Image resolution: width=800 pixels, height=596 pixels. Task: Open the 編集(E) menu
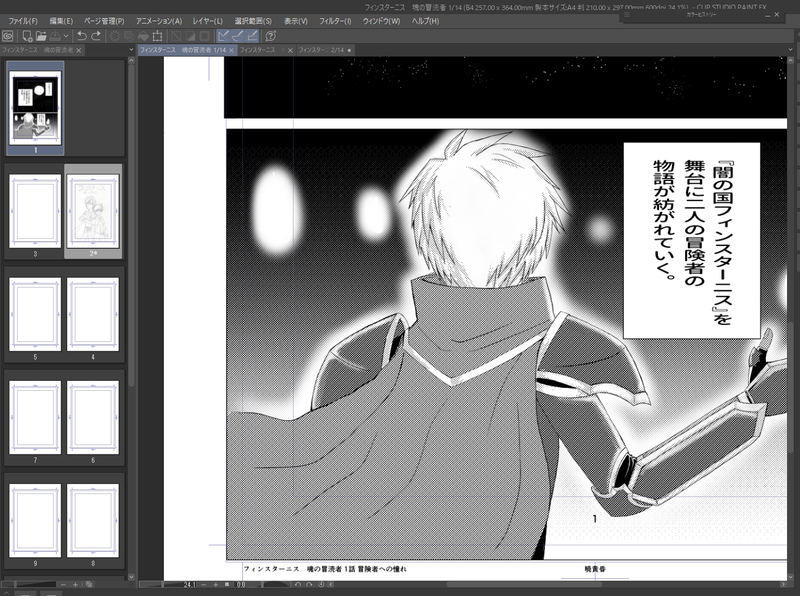[61, 21]
